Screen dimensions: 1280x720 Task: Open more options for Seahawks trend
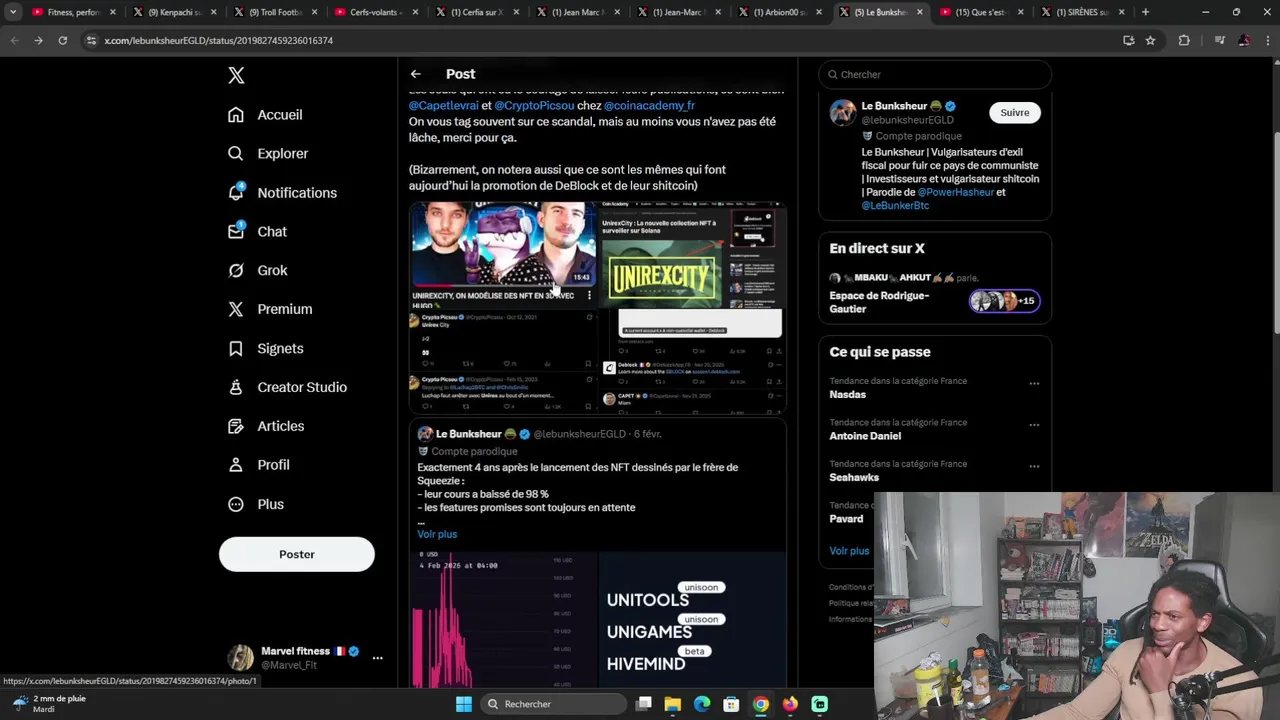(x=1034, y=467)
